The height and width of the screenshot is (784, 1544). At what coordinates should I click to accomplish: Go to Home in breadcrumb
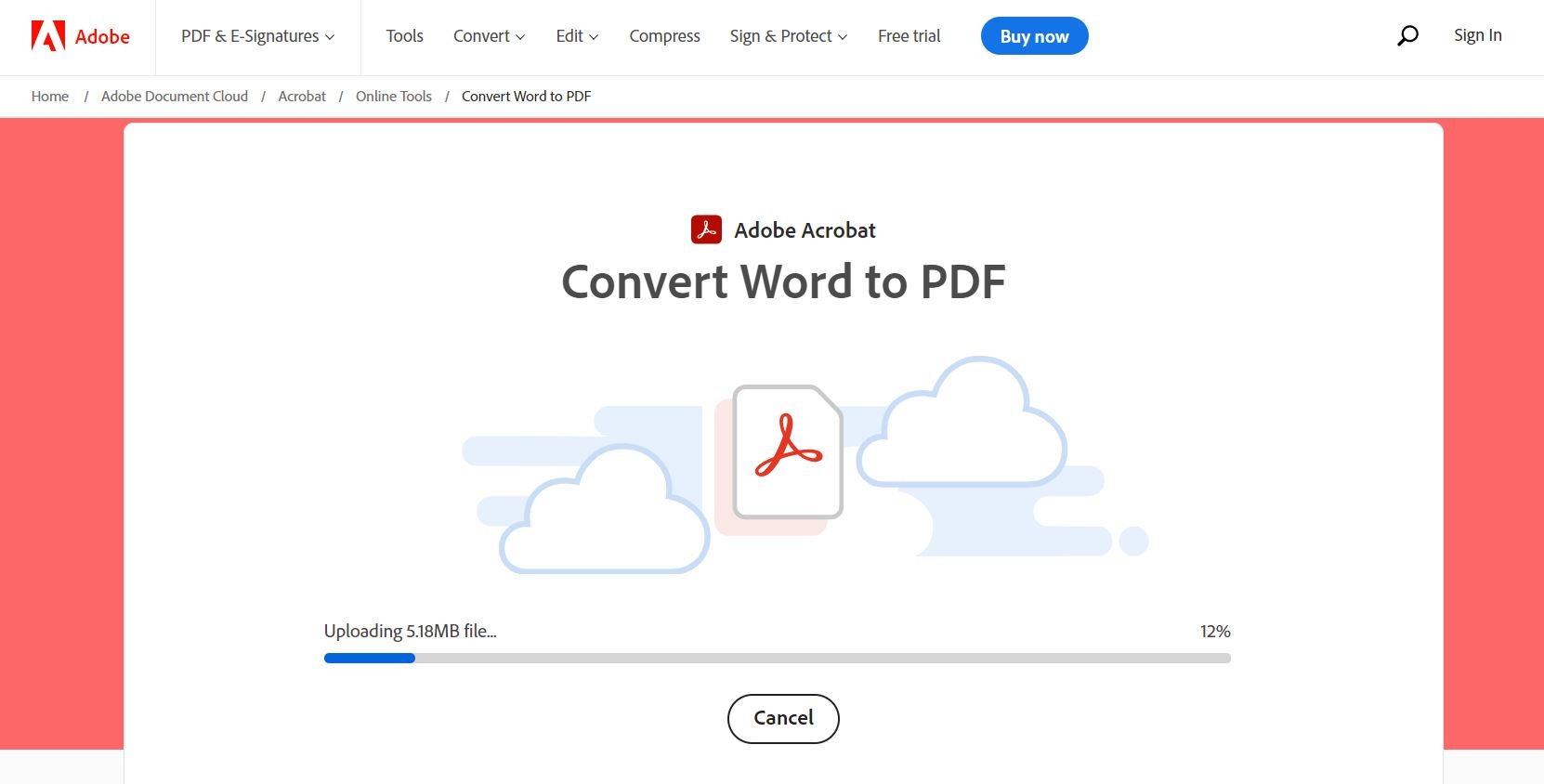click(x=50, y=97)
